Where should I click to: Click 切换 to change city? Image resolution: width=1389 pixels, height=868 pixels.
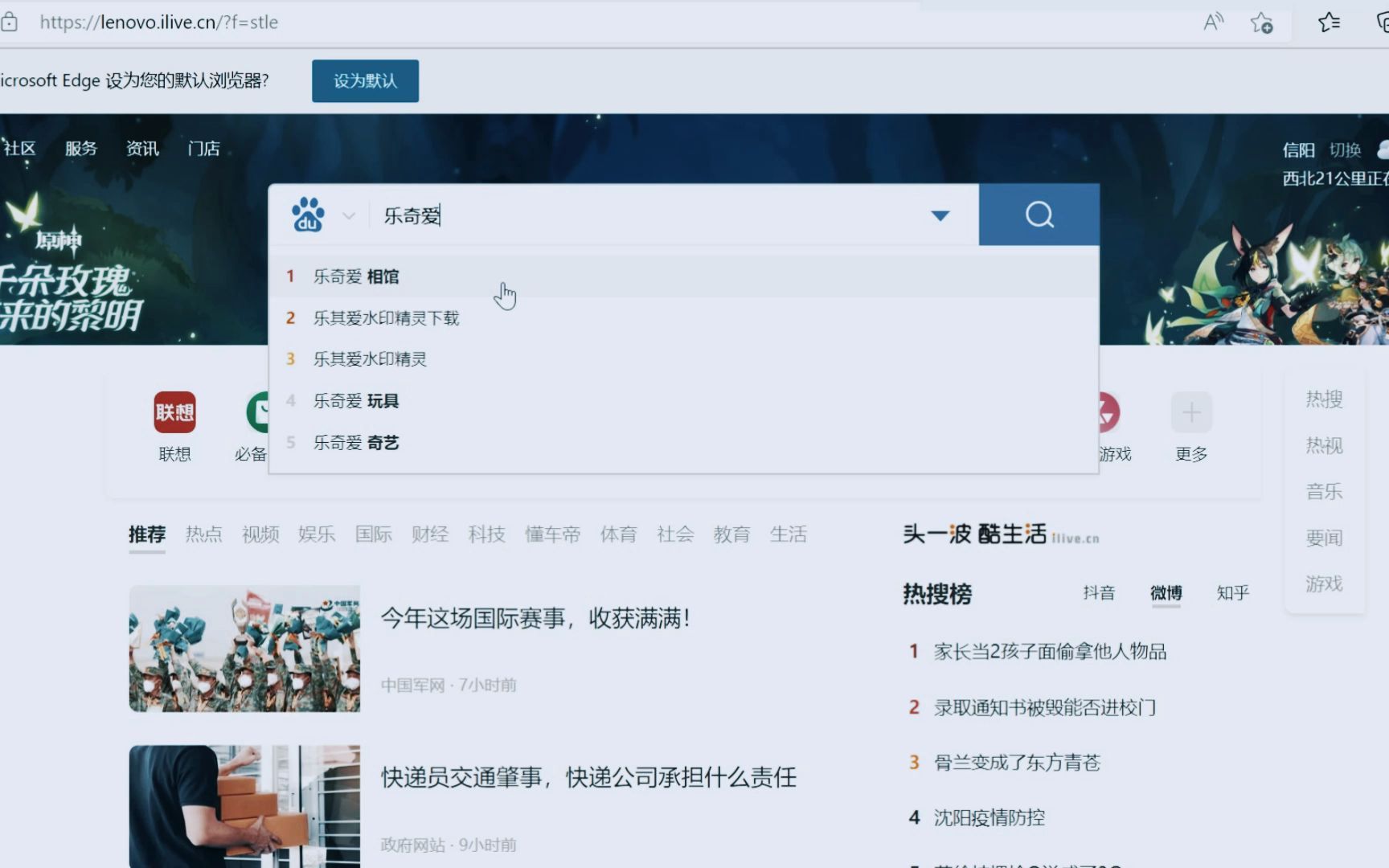(x=1345, y=150)
